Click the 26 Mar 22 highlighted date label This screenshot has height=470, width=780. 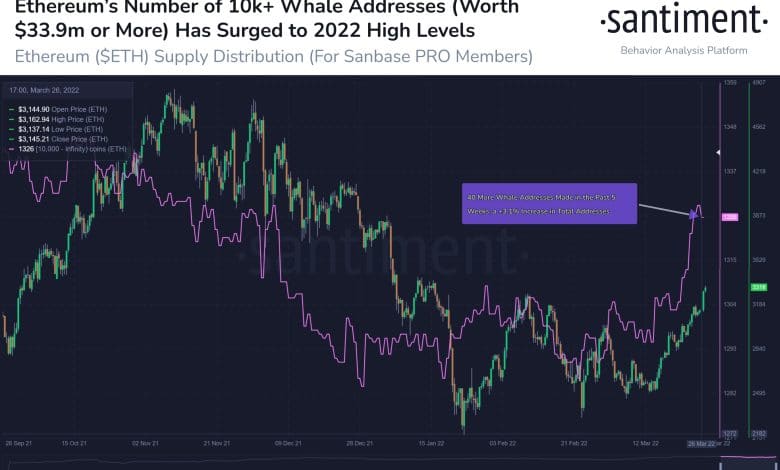tap(700, 442)
